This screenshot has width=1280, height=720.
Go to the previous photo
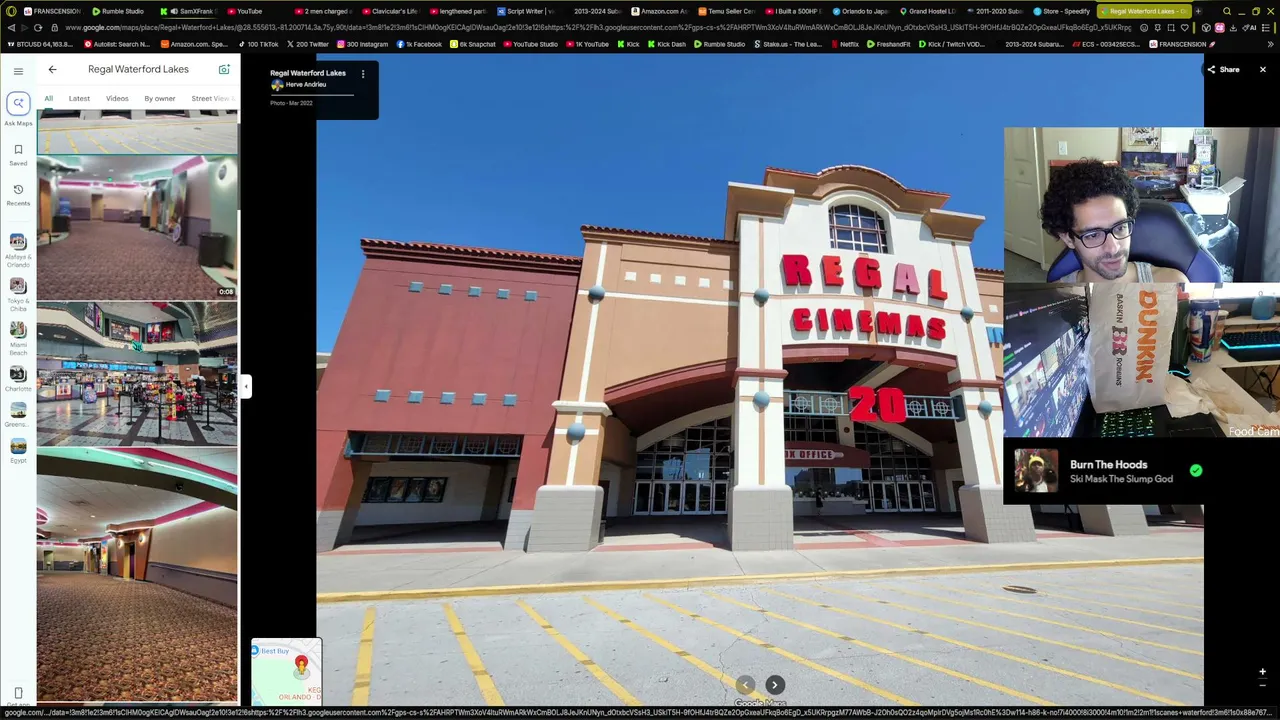click(x=745, y=685)
